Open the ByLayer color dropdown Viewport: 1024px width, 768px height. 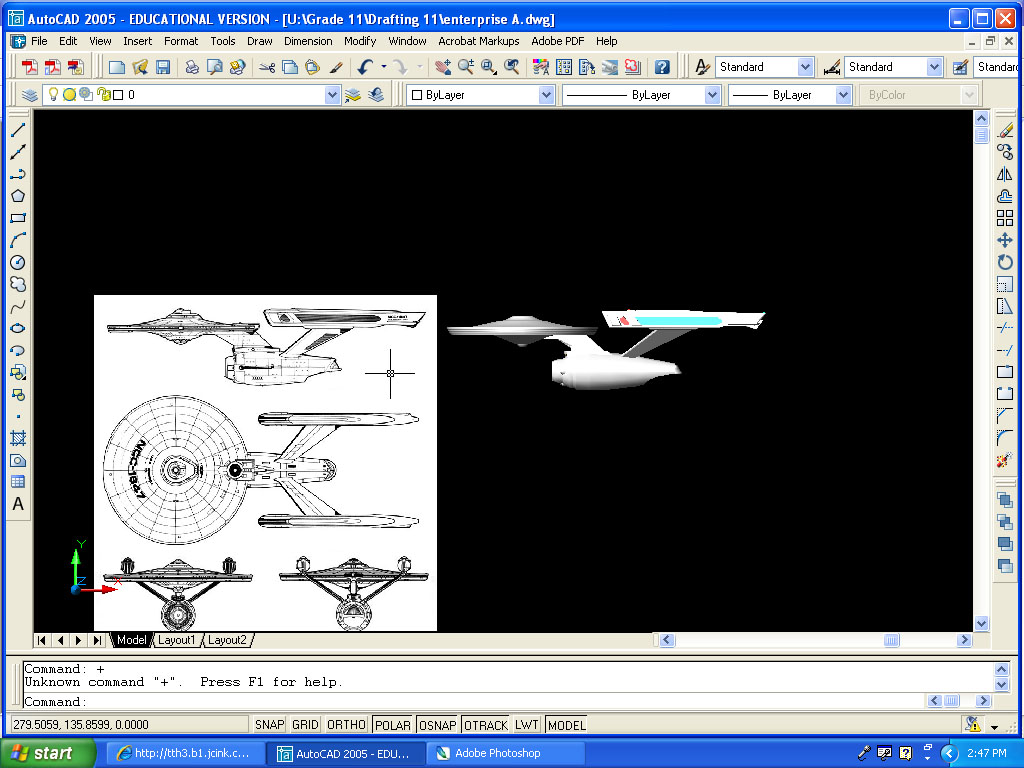(x=546, y=95)
